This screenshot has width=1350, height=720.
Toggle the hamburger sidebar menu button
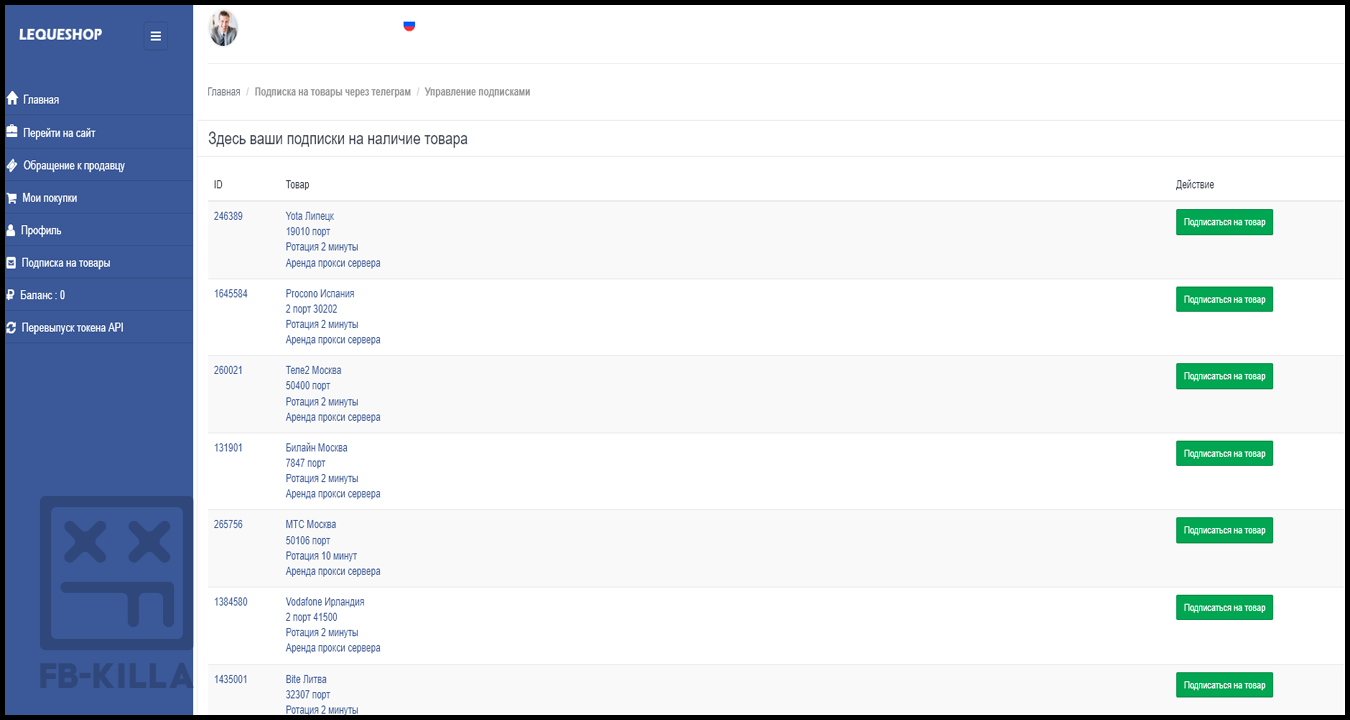[x=155, y=36]
